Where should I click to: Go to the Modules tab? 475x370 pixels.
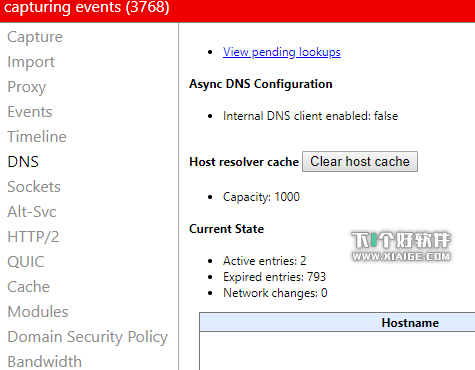[x=38, y=312]
